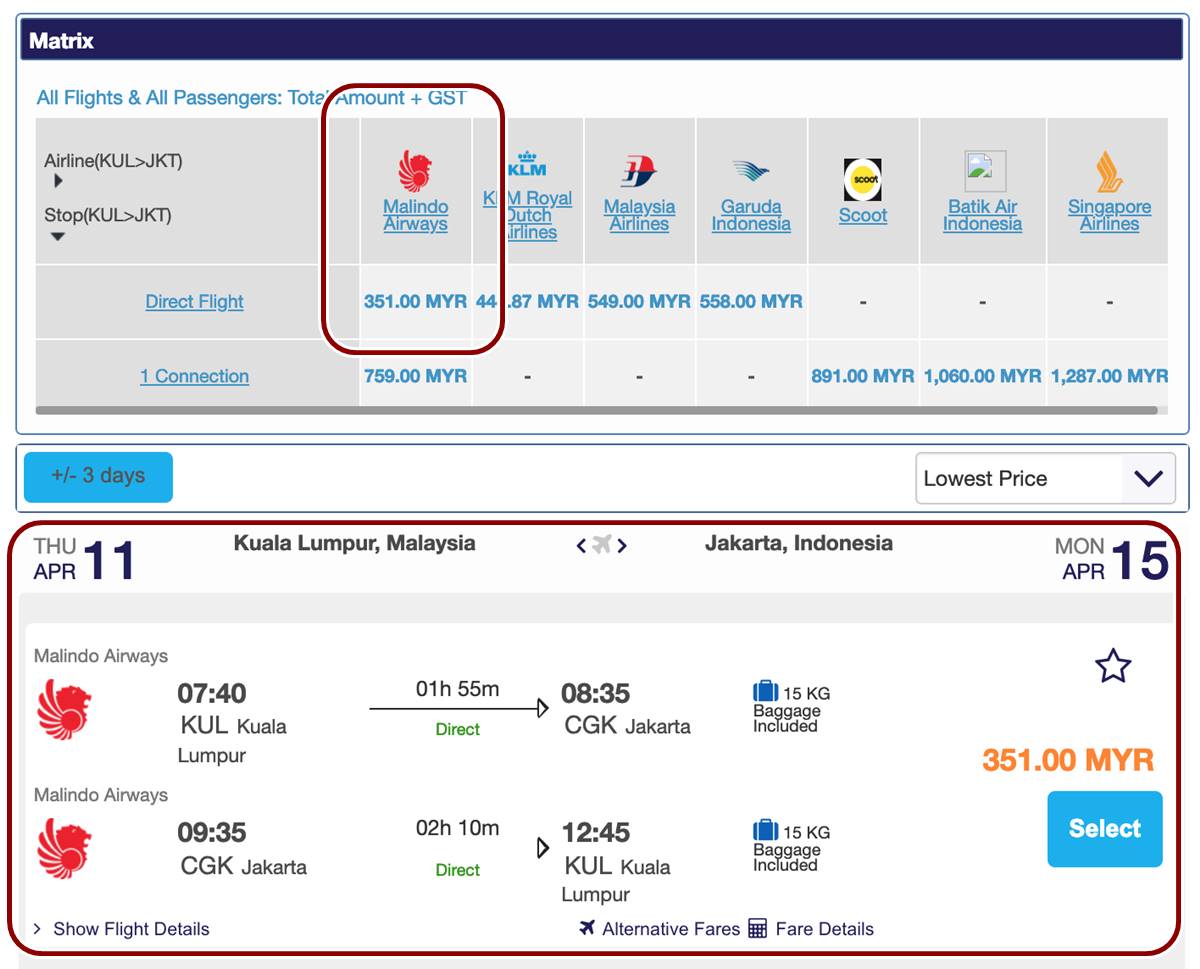Expand the Airline(KUL>JKT) right arrow
The height and width of the screenshot is (969, 1200).
click(x=58, y=181)
